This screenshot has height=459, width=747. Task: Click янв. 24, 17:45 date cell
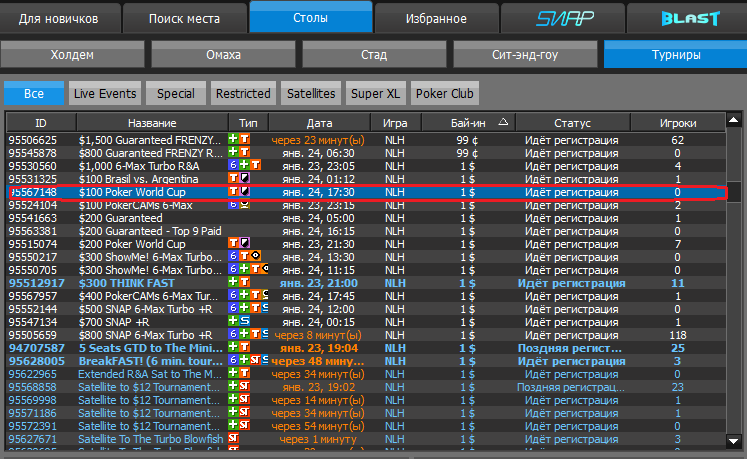(x=318, y=296)
